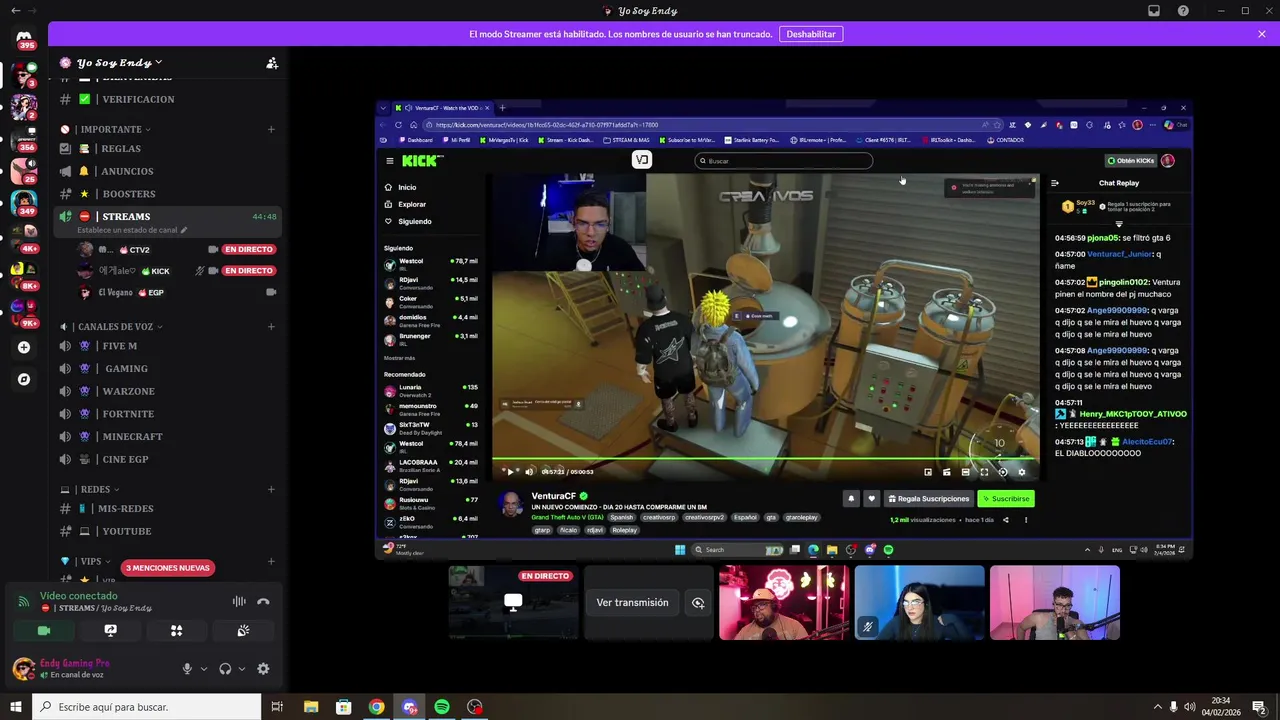
Task: Open microphone input options arrow
Action: click(204, 669)
